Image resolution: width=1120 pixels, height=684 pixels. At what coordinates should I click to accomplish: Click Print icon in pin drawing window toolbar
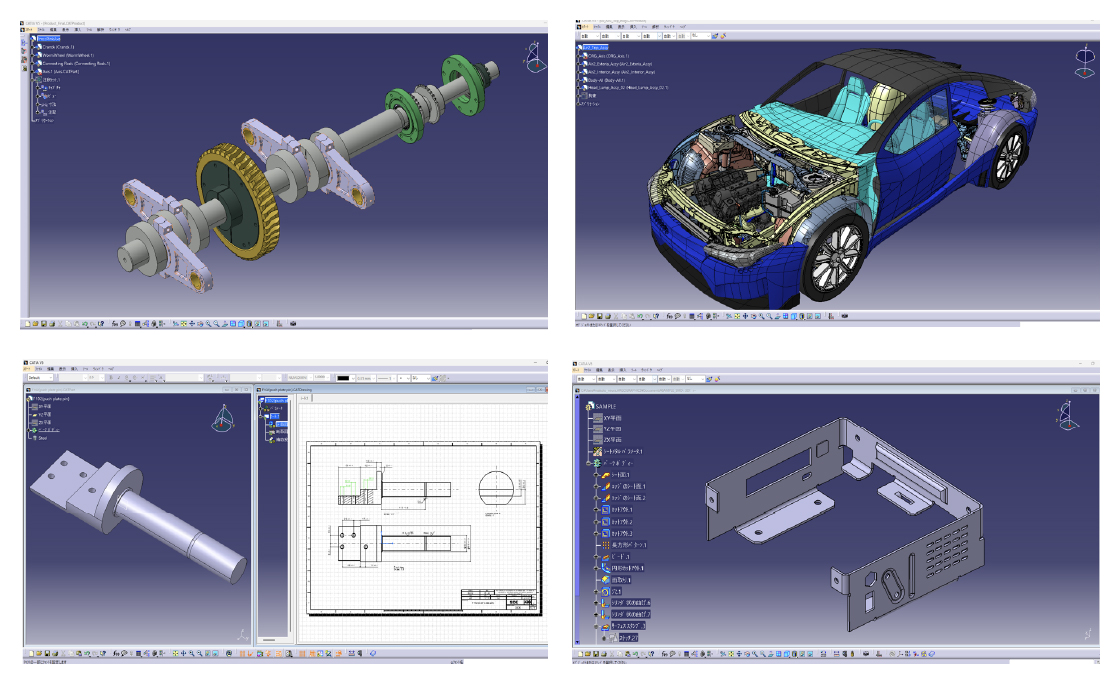(x=55, y=653)
